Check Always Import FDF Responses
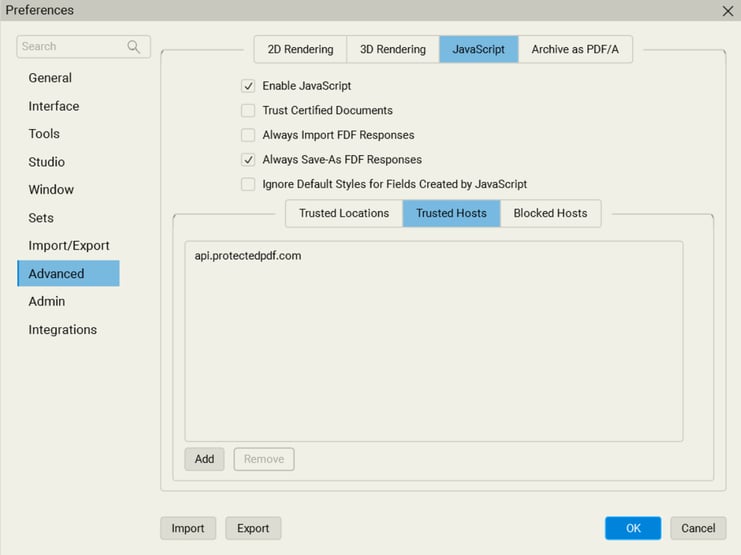741x555 pixels. tap(248, 135)
